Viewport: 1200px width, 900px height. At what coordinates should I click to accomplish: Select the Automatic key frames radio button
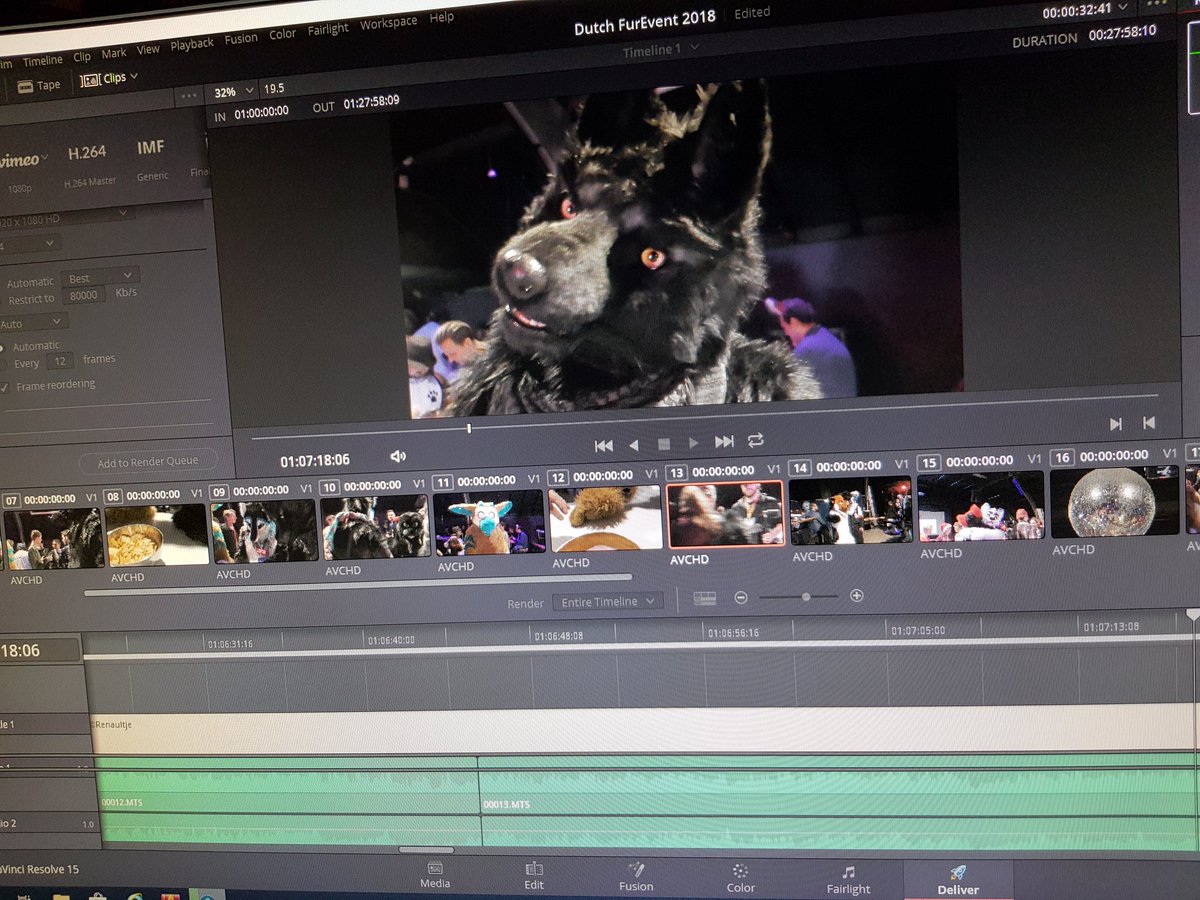pyautogui.click(x=2, y=347)
